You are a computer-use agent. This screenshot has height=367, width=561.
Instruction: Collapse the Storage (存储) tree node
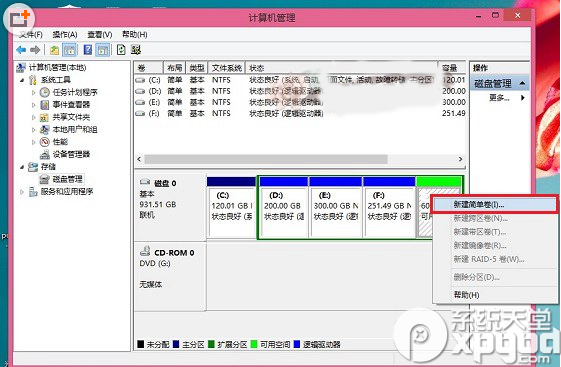22,167
